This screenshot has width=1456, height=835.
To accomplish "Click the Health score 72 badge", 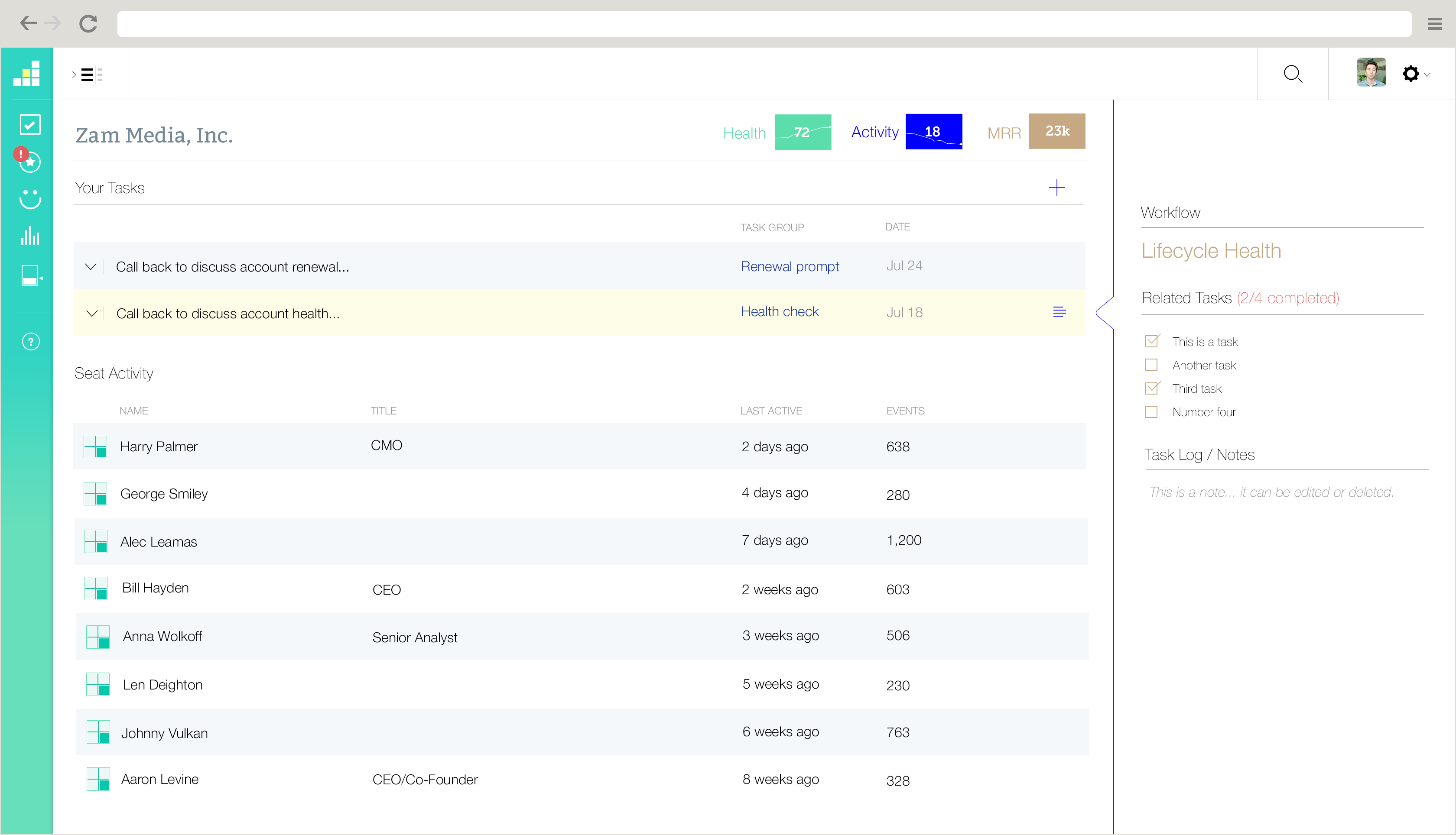I will 803,132.
